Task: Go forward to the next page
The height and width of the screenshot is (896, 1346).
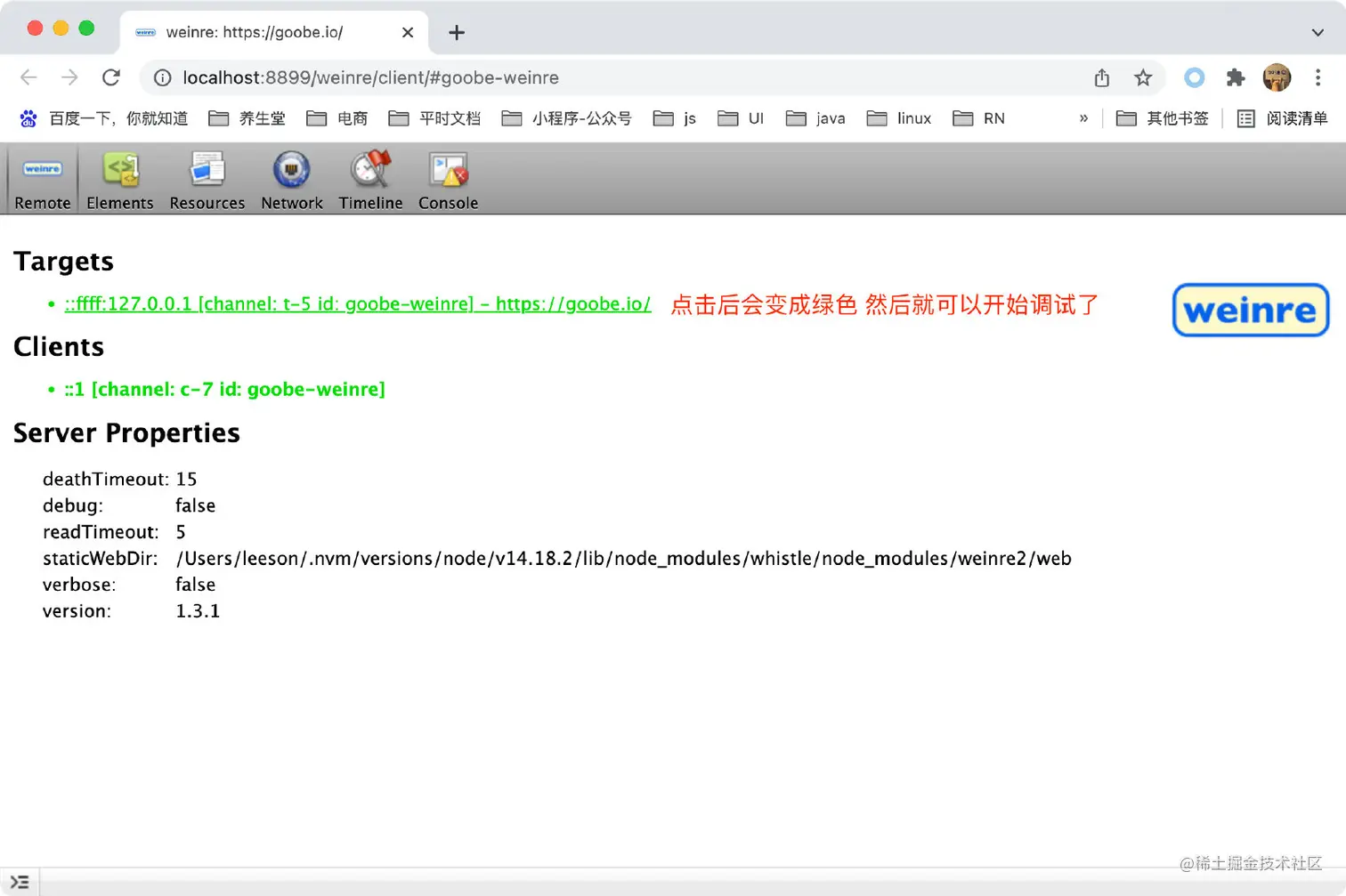Action: (69, 77)
